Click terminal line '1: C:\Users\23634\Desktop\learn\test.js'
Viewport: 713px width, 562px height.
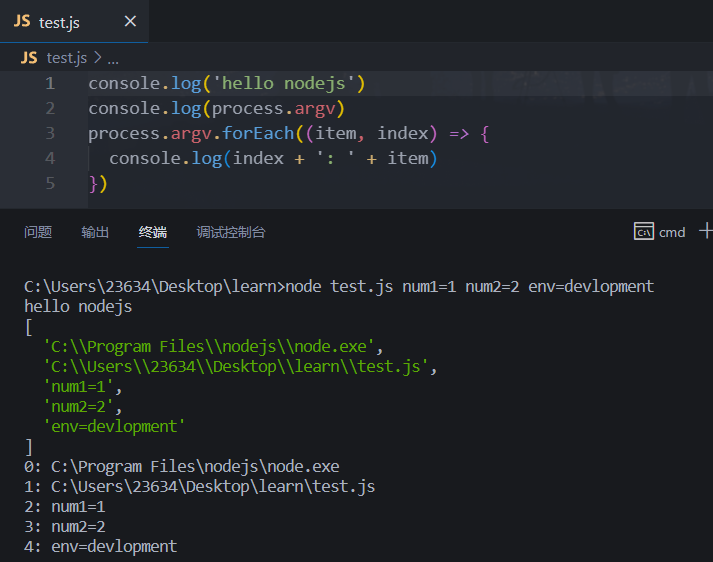point(200,487)
